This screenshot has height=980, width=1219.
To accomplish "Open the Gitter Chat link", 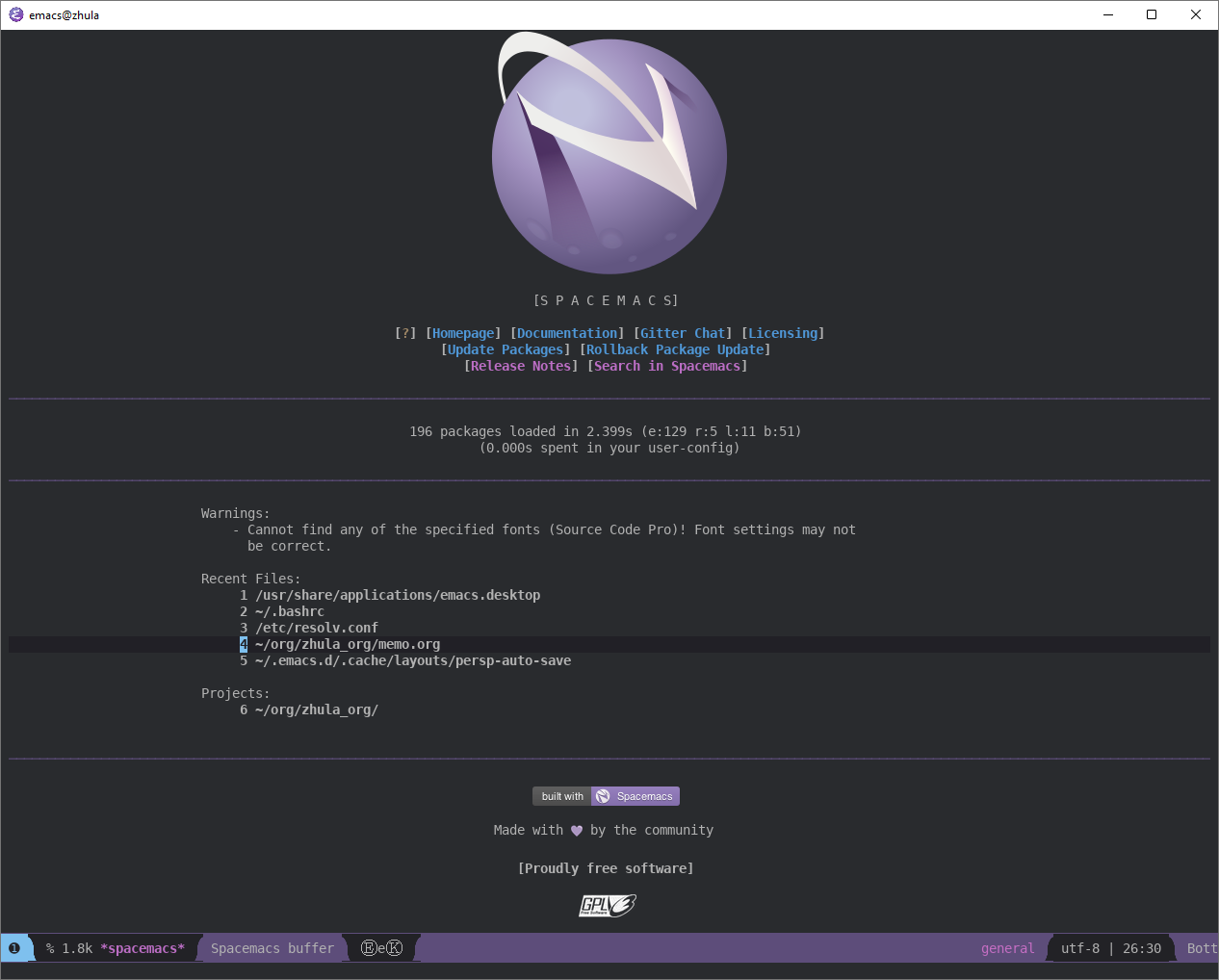I will point(684,332).
